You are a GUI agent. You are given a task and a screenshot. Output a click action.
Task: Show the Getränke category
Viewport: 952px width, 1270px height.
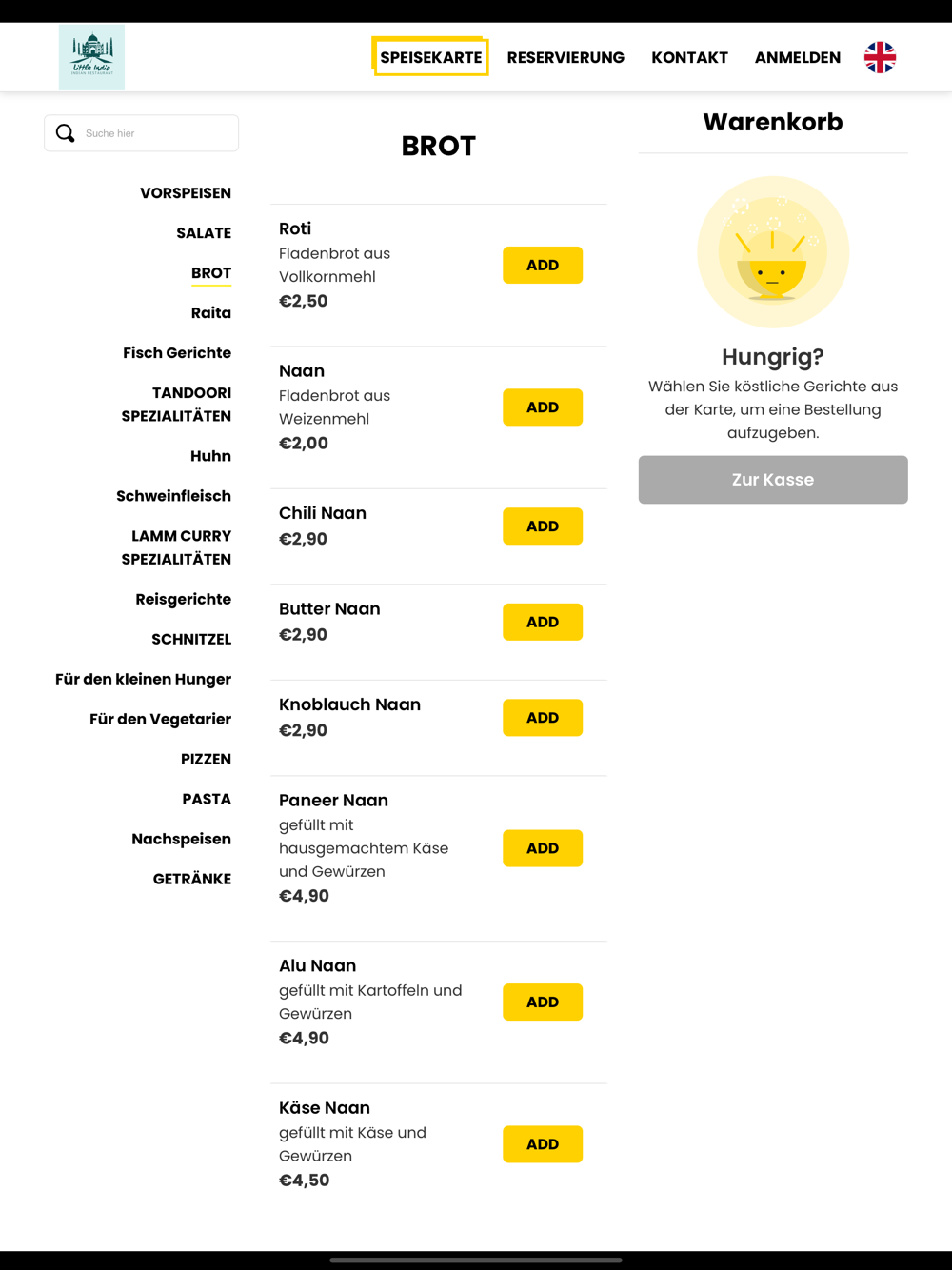coord(192,879)
